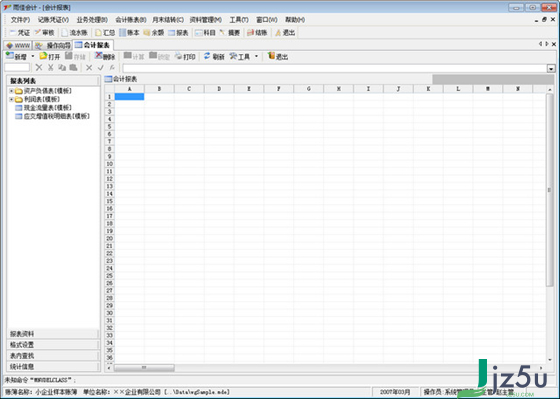The image size is (560, 399).
Task: Open the dropdown arrow next to 新增
Action: [33, 56]
